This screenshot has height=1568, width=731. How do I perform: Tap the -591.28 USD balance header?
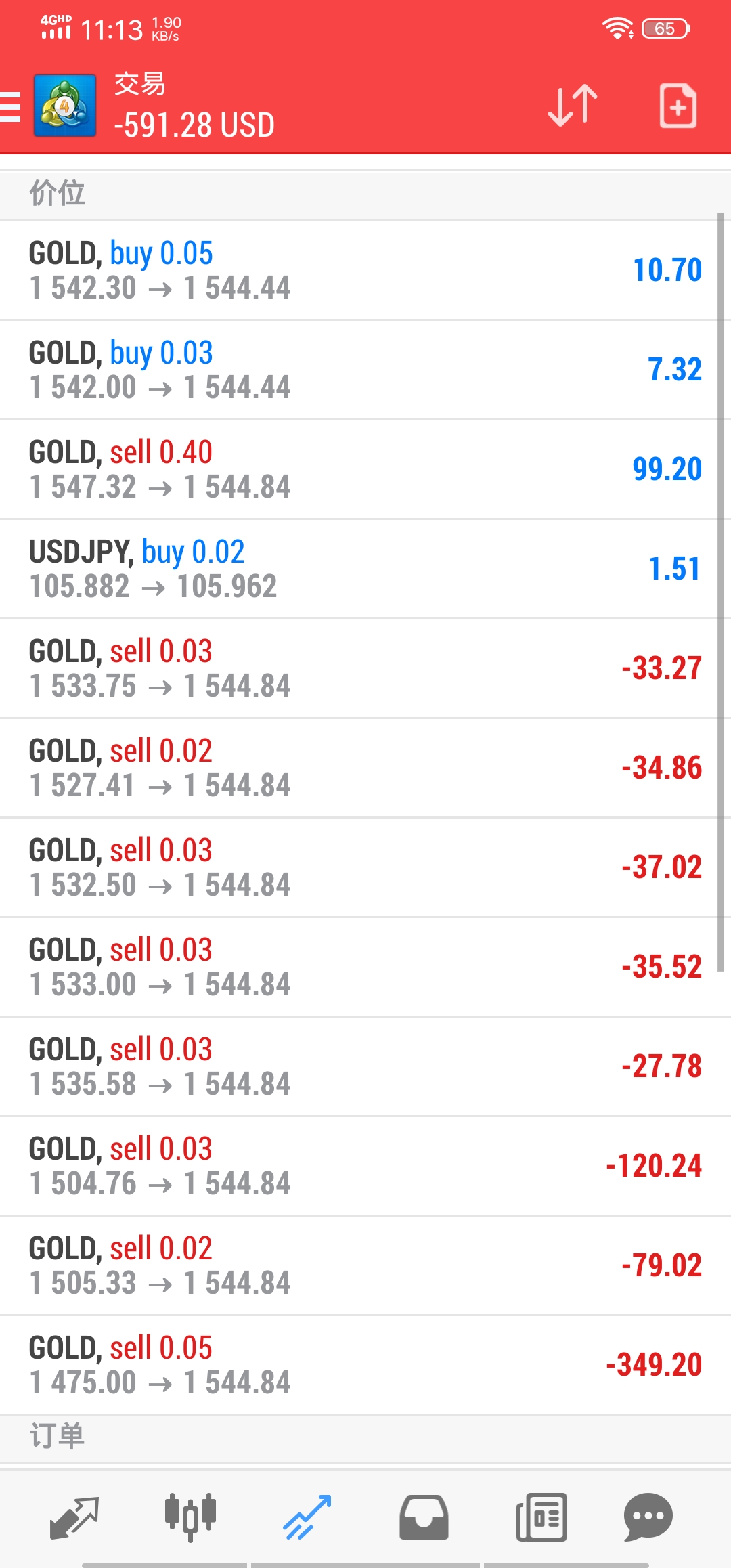195,126
